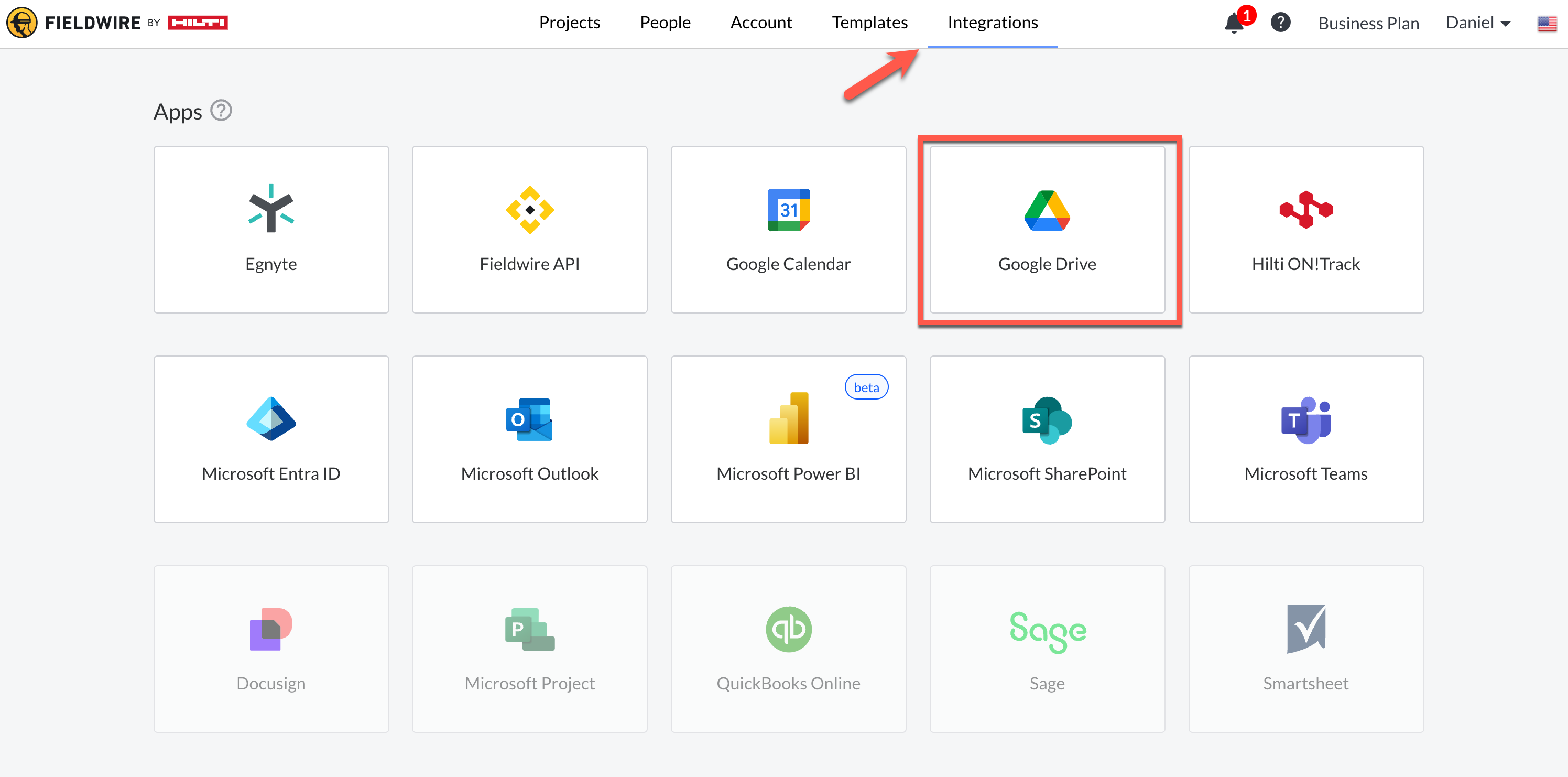Open the Projects tab
This screenshot has width=1568, height=777.
569,23
